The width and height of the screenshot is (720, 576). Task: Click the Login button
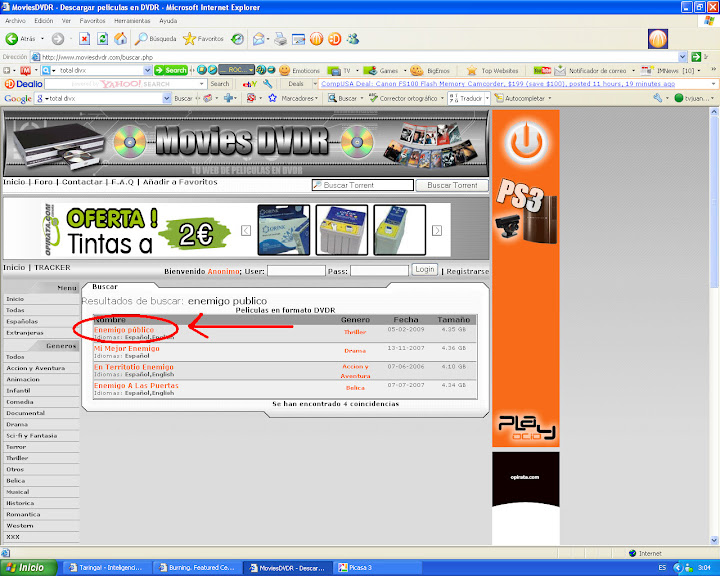click(425, 269)
